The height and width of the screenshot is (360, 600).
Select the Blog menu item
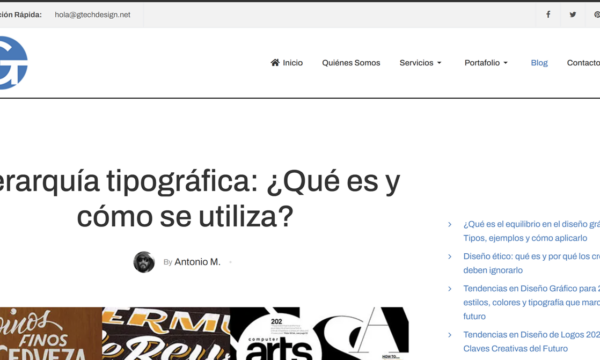[x=539, y=63]
